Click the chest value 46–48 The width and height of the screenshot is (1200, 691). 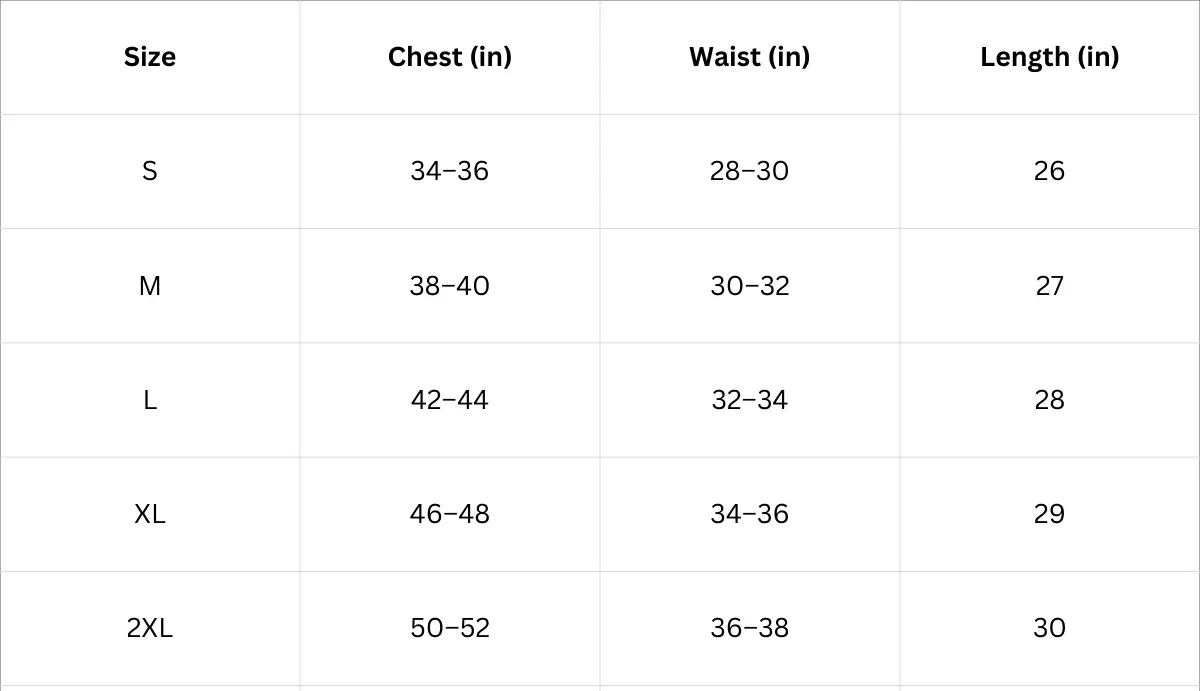click(450, 514)
